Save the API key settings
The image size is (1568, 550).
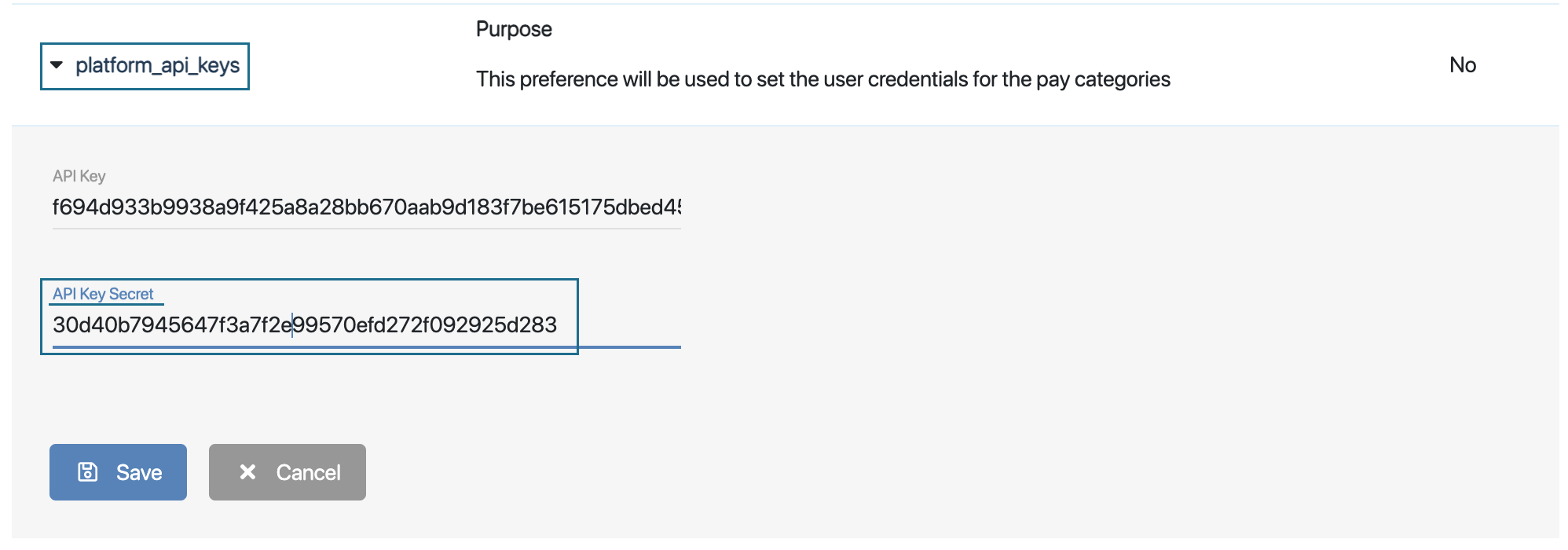coord(118,472)
